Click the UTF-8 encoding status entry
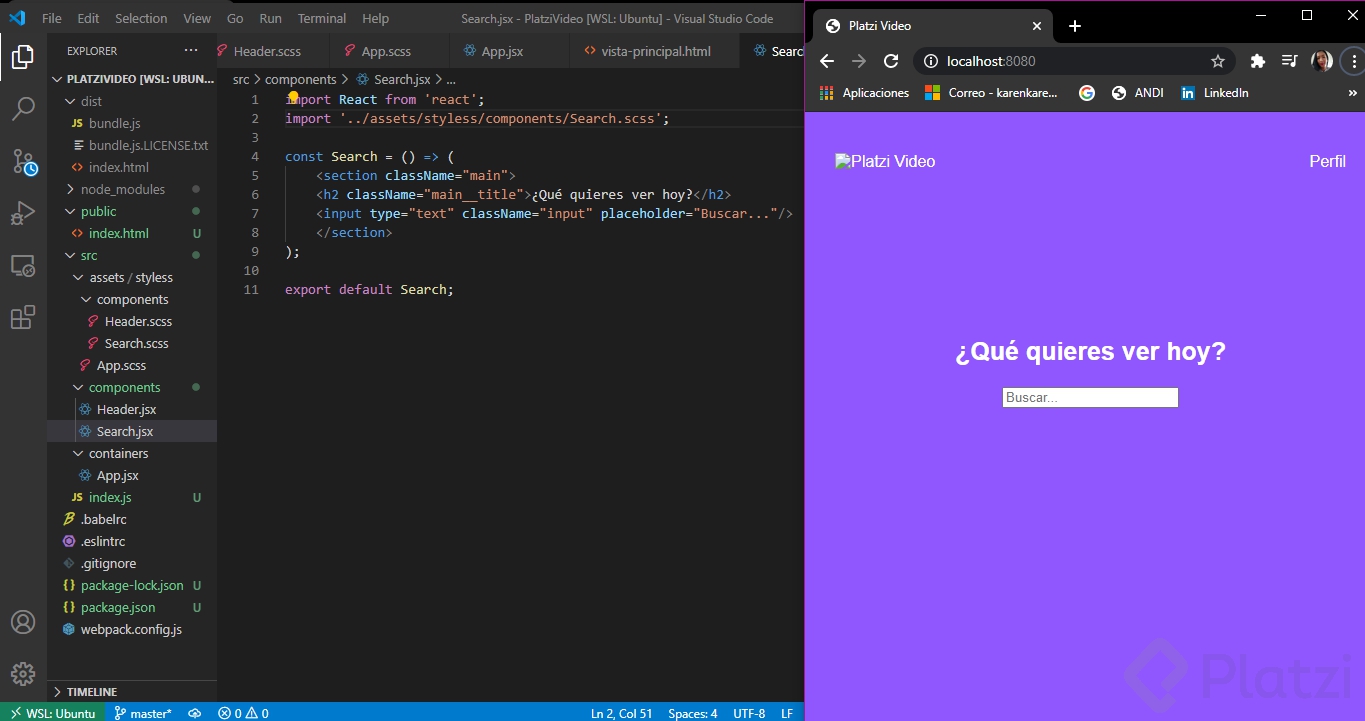 [749, 713]
